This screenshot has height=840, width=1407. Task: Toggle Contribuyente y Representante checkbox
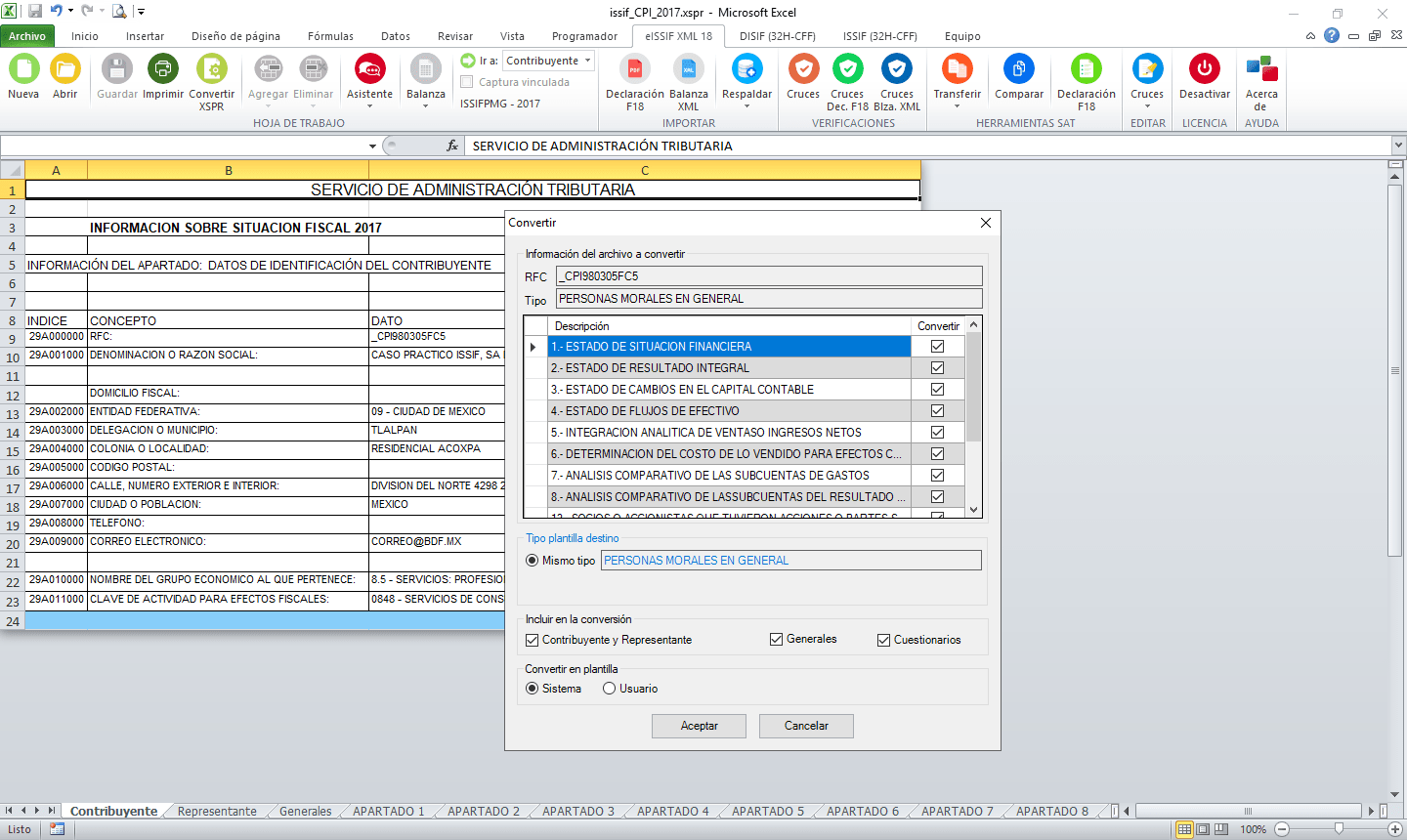pos(533,640)
